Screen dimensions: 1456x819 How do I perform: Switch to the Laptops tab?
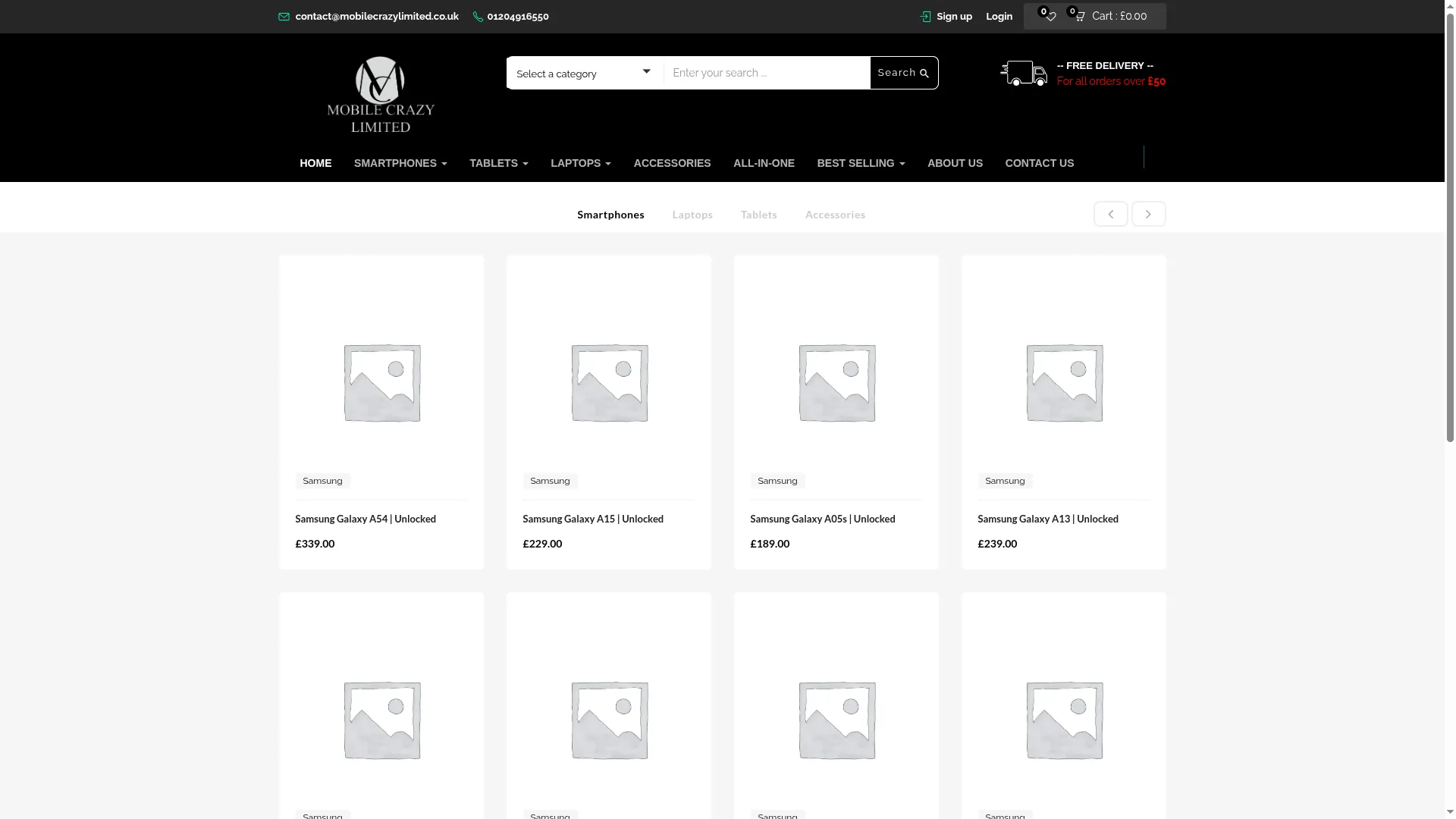[x=692, y=215]
